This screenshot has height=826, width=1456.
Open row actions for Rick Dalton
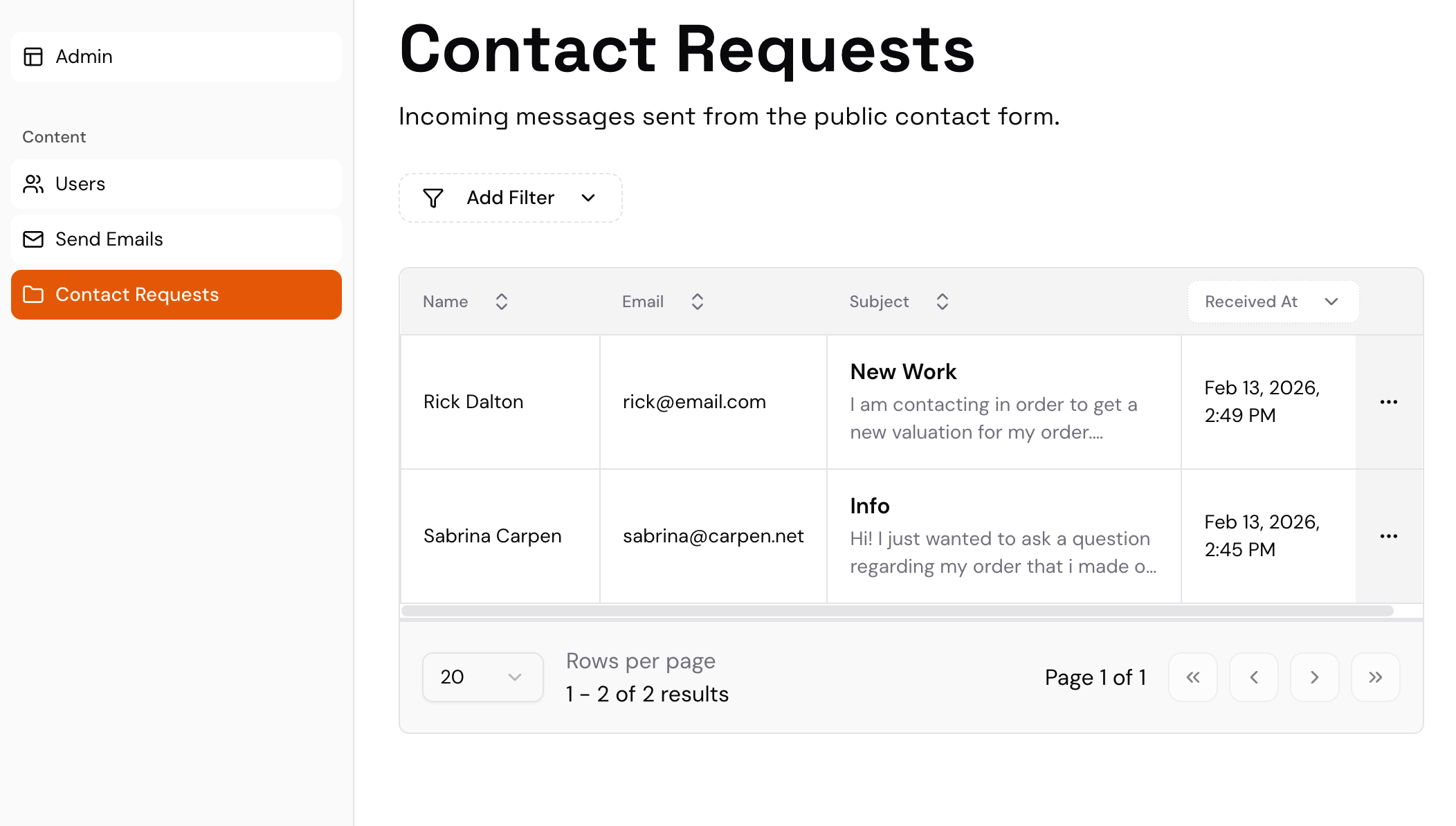pos(1388,402)
